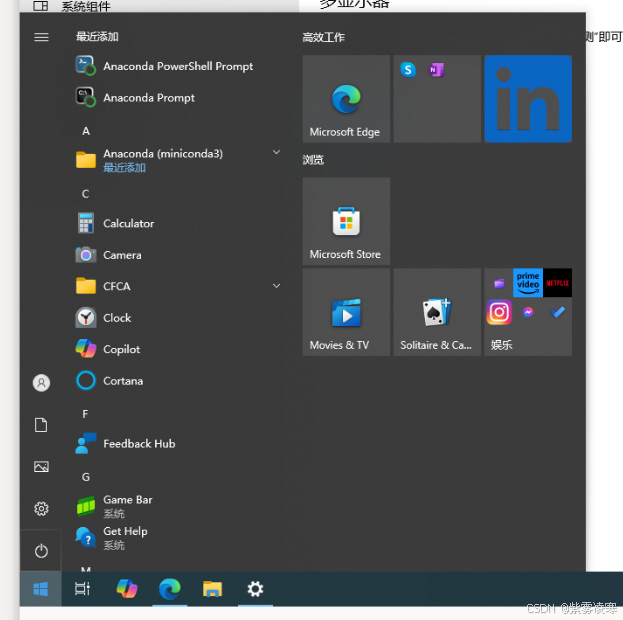The width and height of the screenshot is (623, 620).
Task: Expand the Start menu hamburger navigation
Action: [41, 37]
